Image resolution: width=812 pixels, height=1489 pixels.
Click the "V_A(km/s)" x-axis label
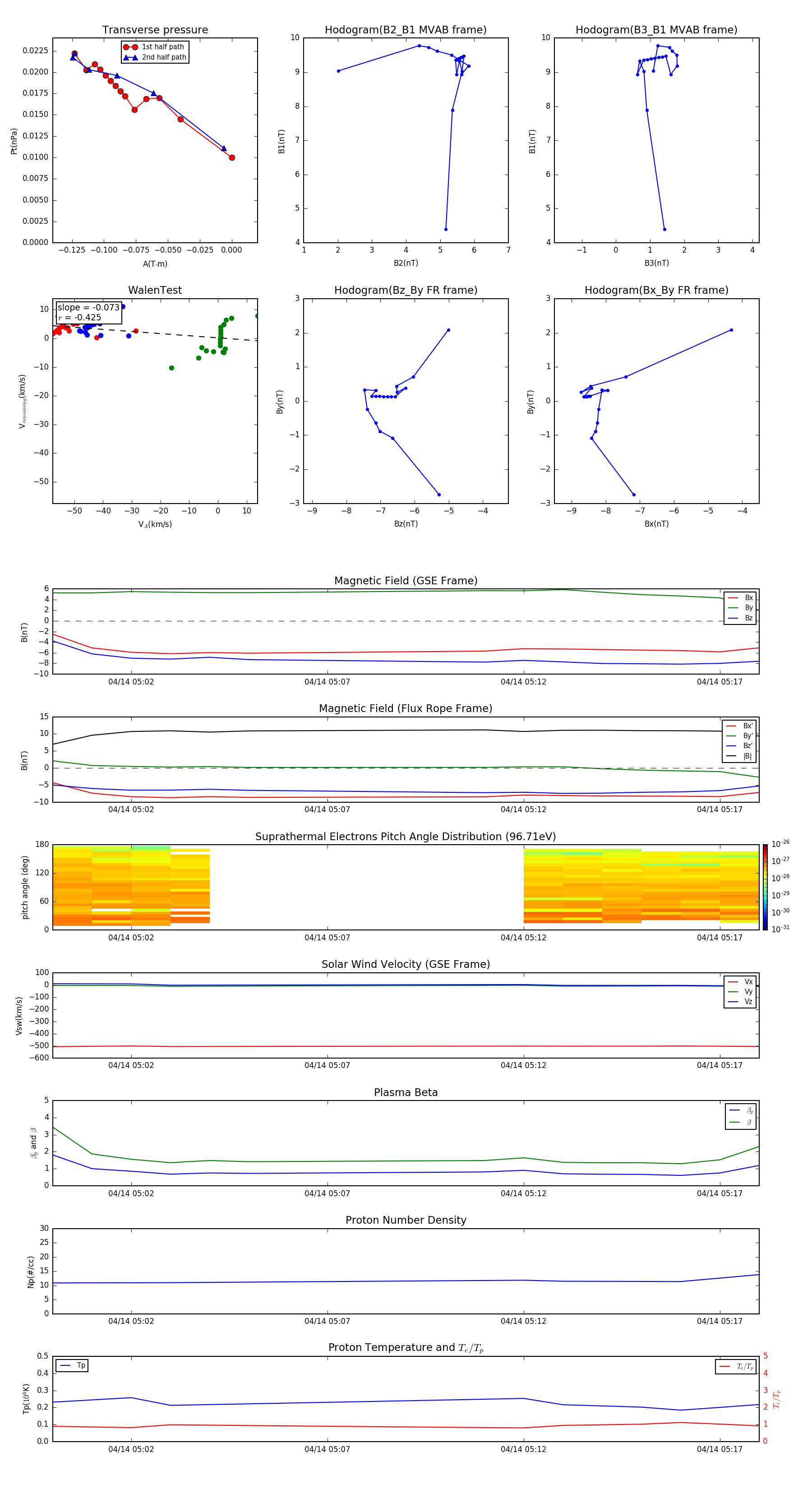tap(155, 524)
